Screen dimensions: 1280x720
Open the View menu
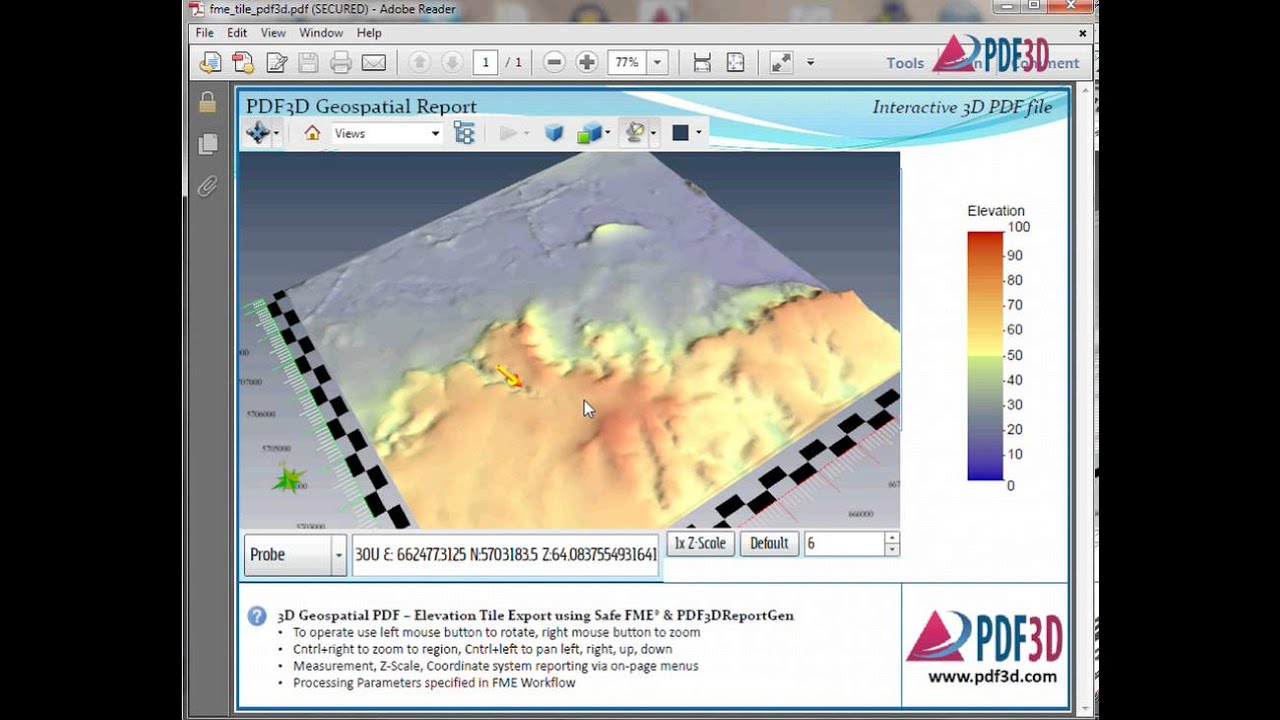click(x=273, y=33)
